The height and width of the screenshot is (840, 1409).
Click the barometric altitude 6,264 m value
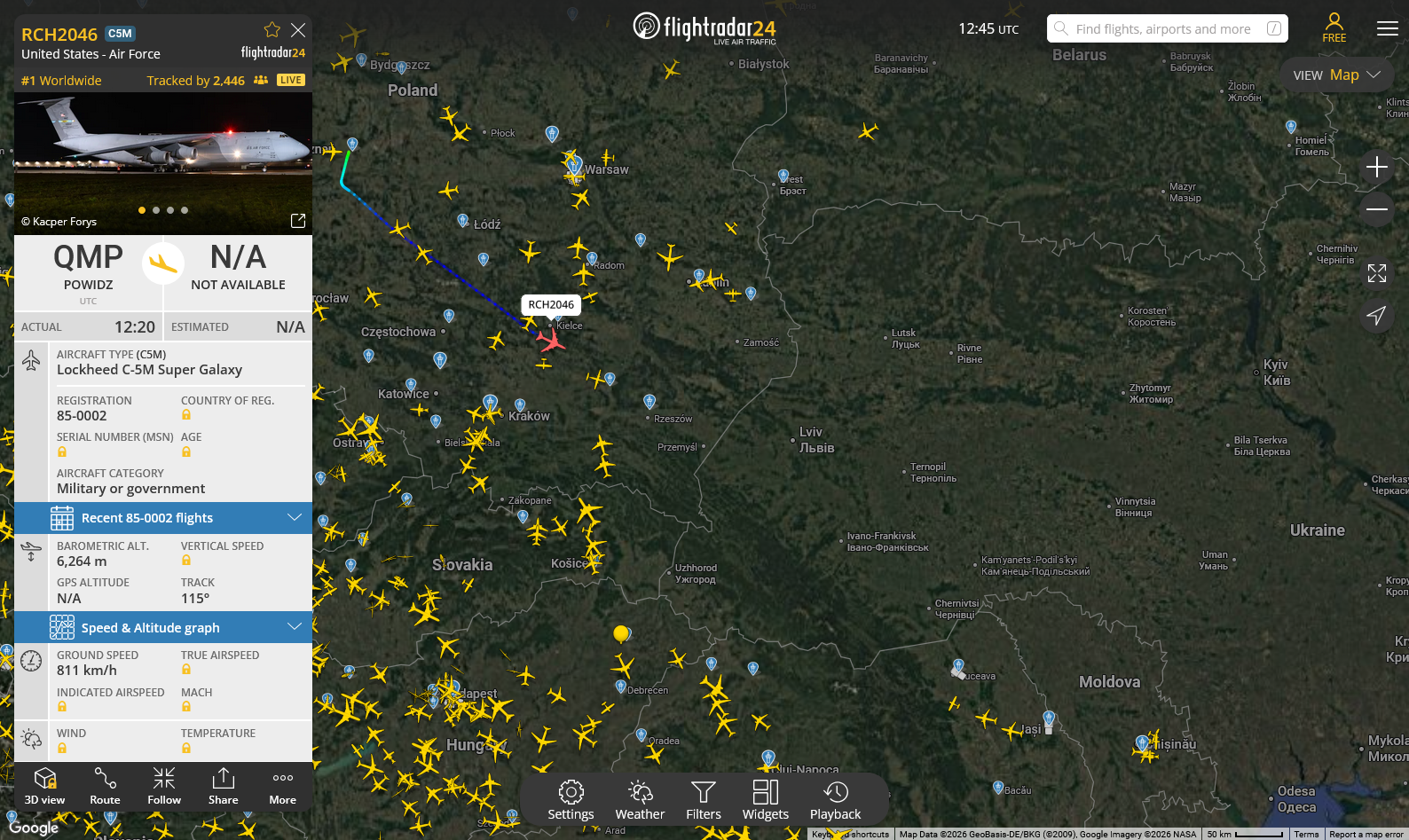point(82,561)
